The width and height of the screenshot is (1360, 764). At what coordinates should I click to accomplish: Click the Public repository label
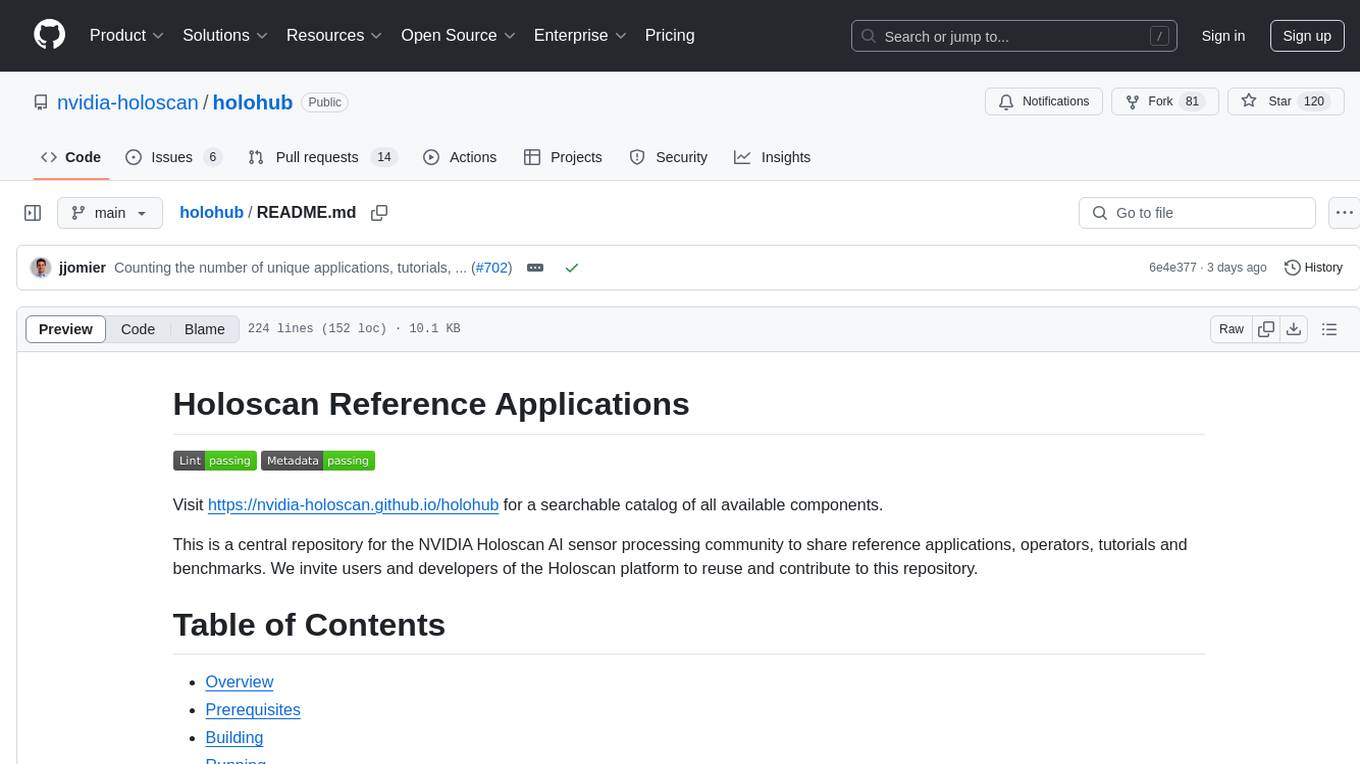point(324,102)
